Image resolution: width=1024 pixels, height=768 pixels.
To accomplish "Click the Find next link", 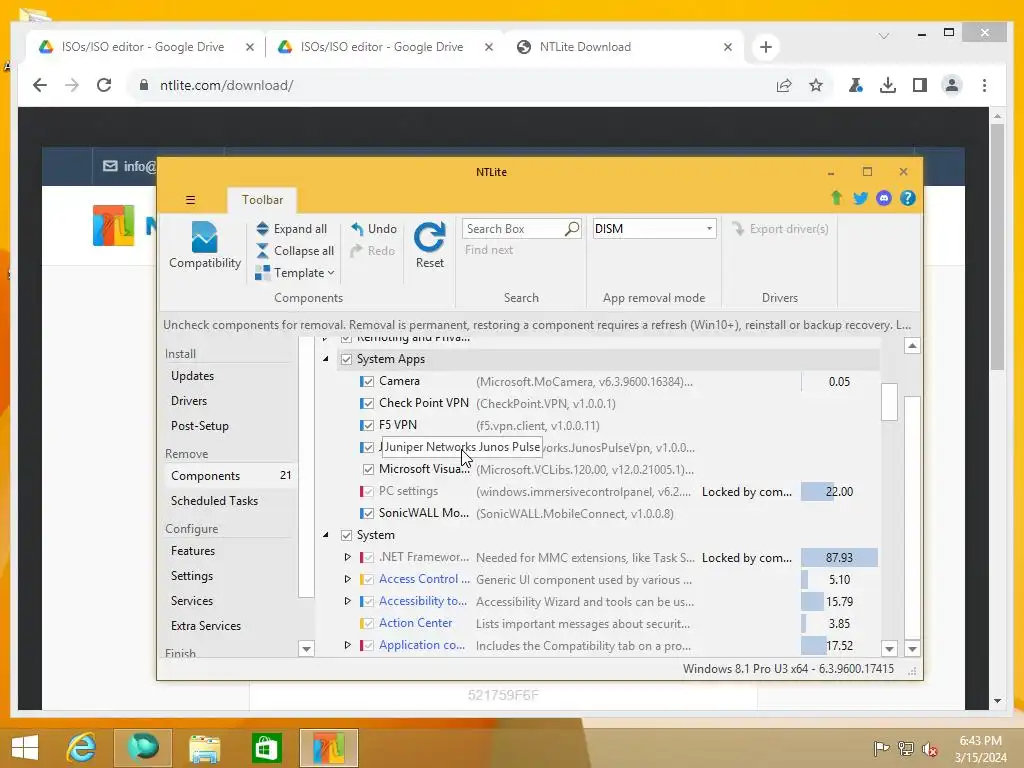I will [488, 250].
